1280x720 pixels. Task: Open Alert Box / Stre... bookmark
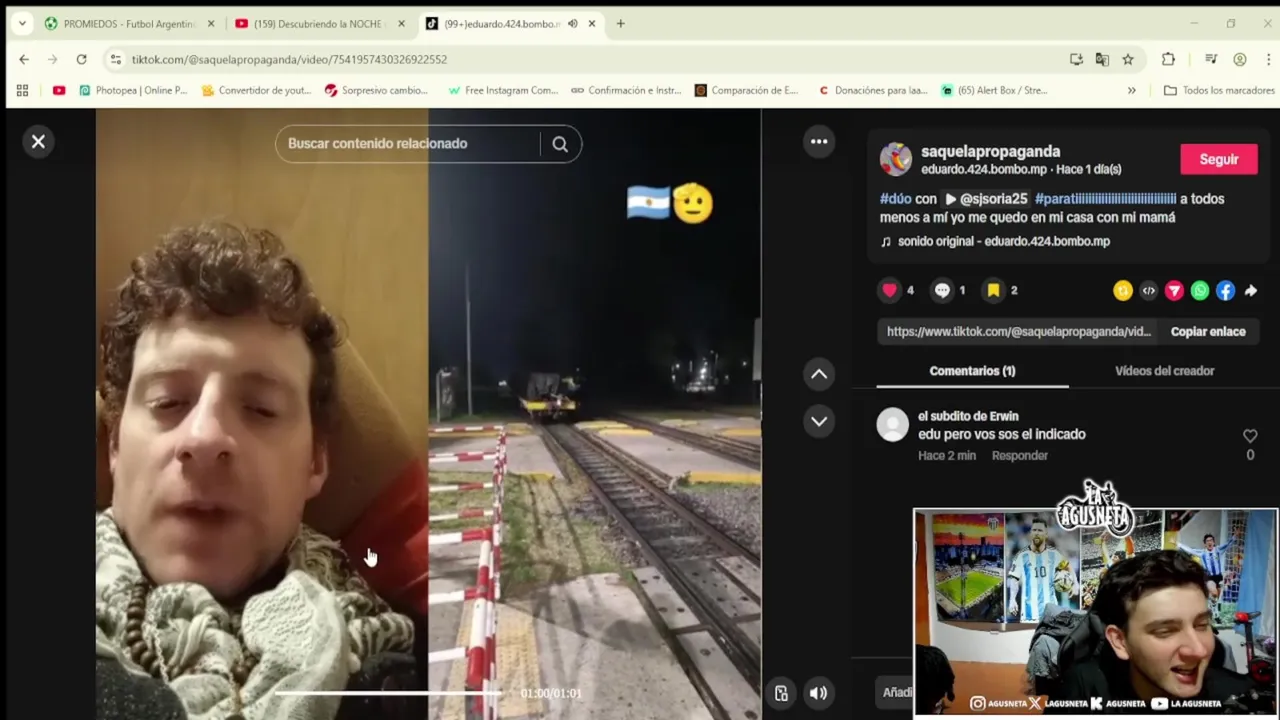994,90
